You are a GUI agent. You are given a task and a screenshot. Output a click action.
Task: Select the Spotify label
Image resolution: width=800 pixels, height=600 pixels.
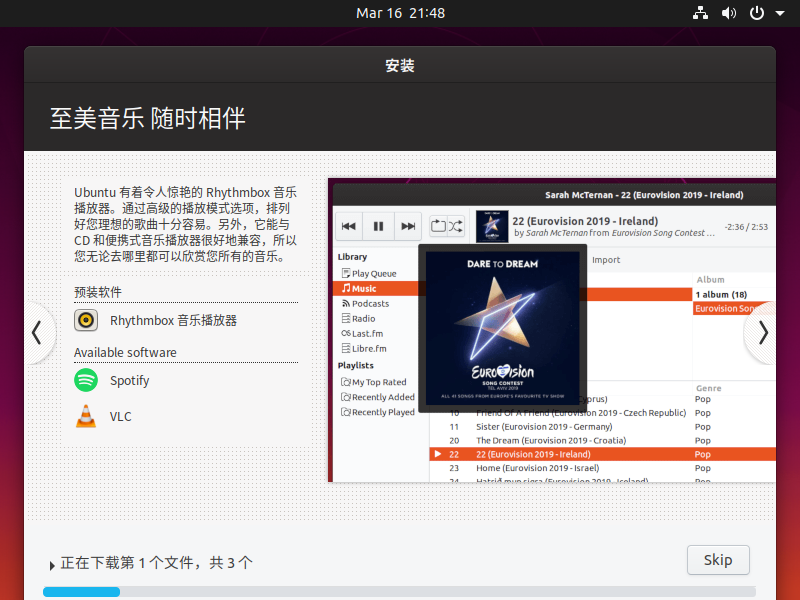(130, 381)
